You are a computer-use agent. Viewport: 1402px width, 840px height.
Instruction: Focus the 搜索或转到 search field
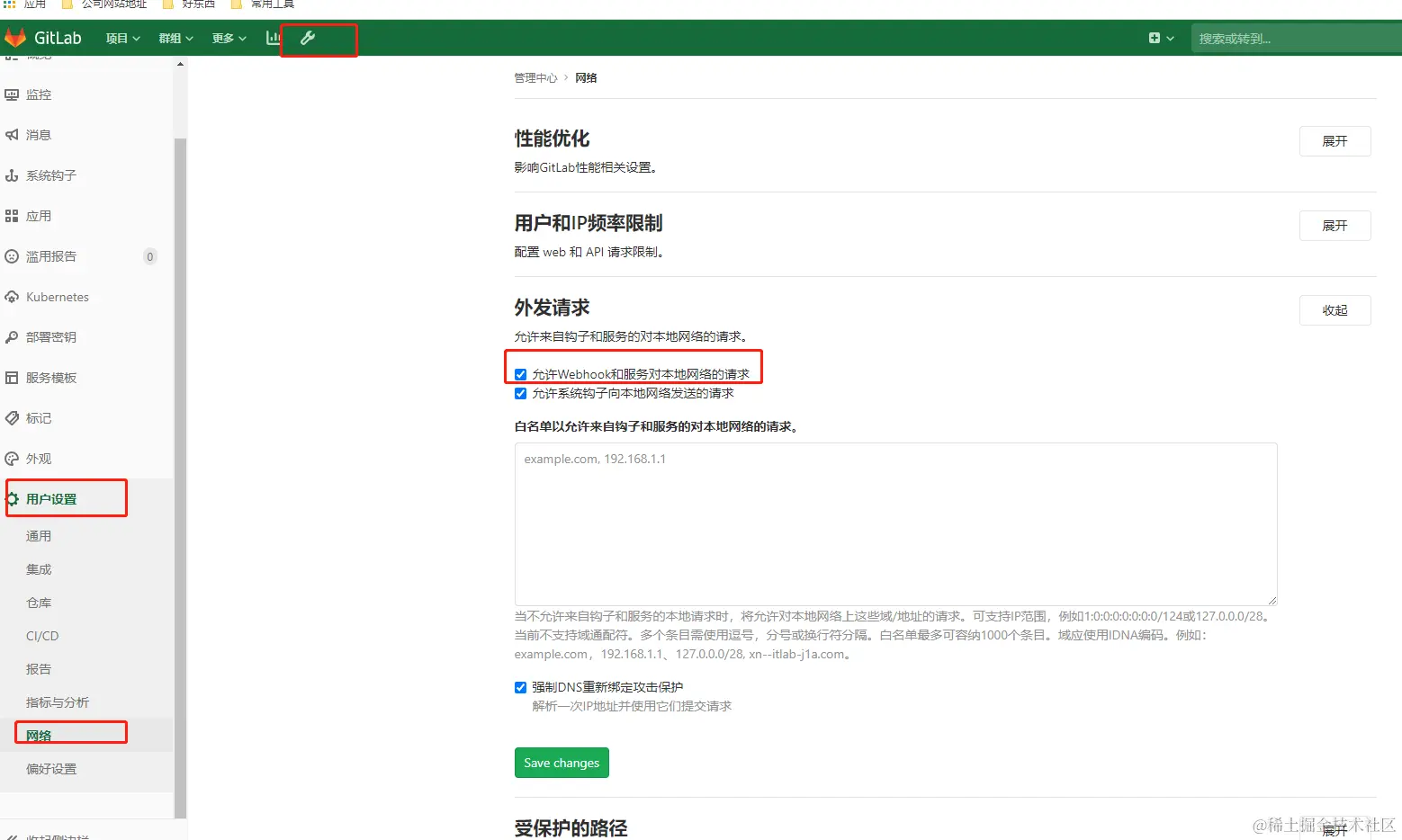1296,38
